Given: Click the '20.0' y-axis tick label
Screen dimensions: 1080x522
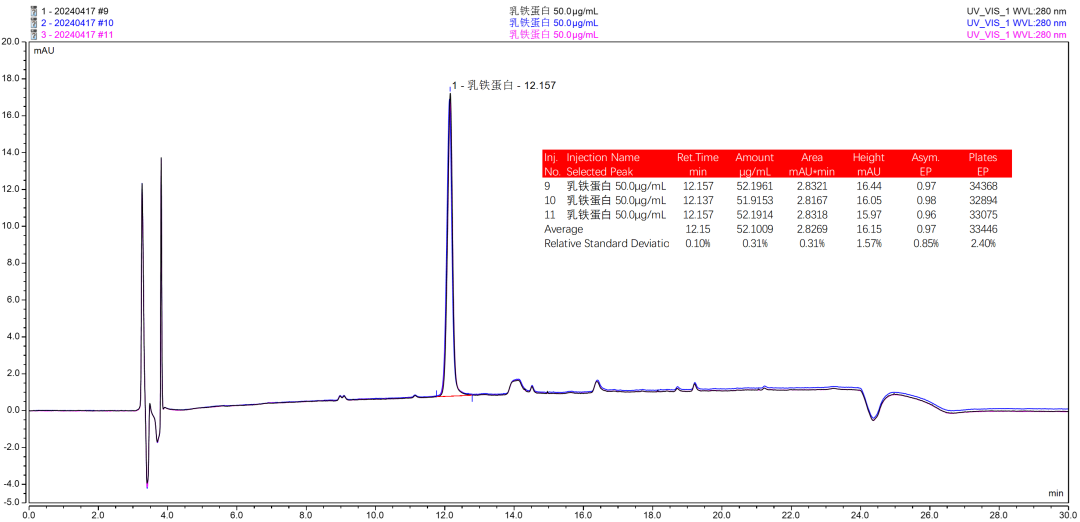Looking at the screenshot, I should [10, 42].
